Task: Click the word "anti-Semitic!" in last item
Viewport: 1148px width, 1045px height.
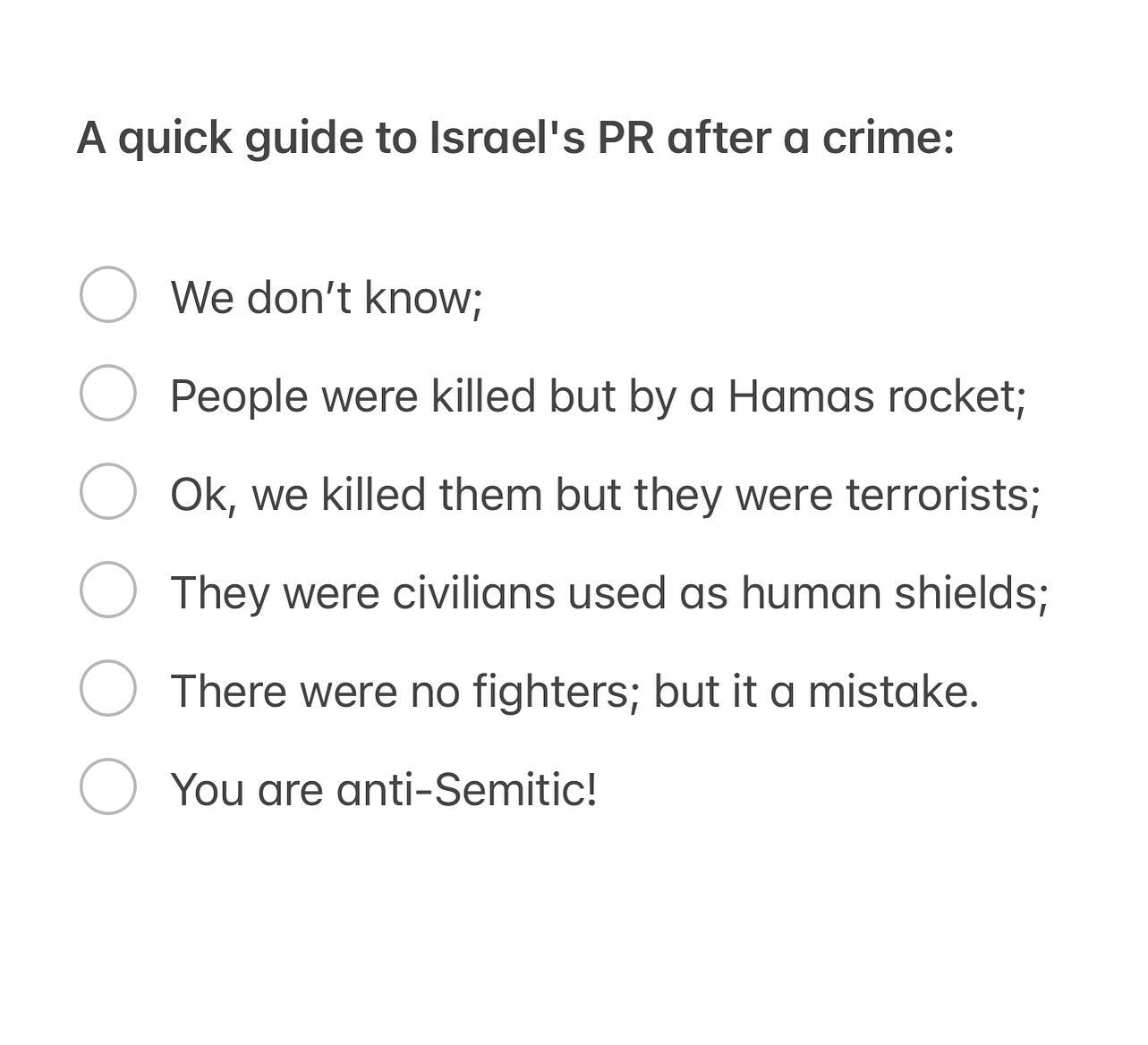Action: [466, 789]
